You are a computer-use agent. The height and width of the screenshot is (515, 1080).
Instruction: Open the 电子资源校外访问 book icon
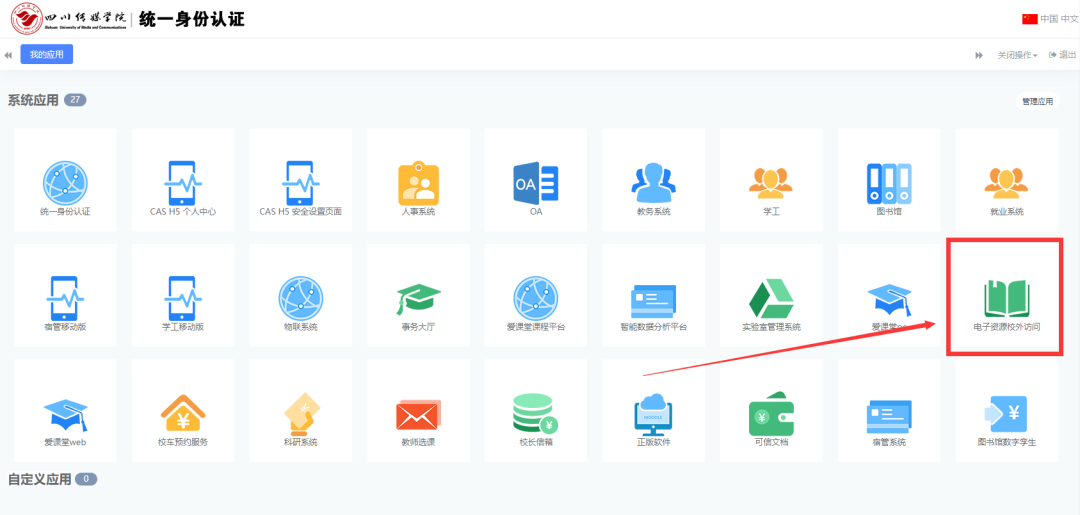1006,297
